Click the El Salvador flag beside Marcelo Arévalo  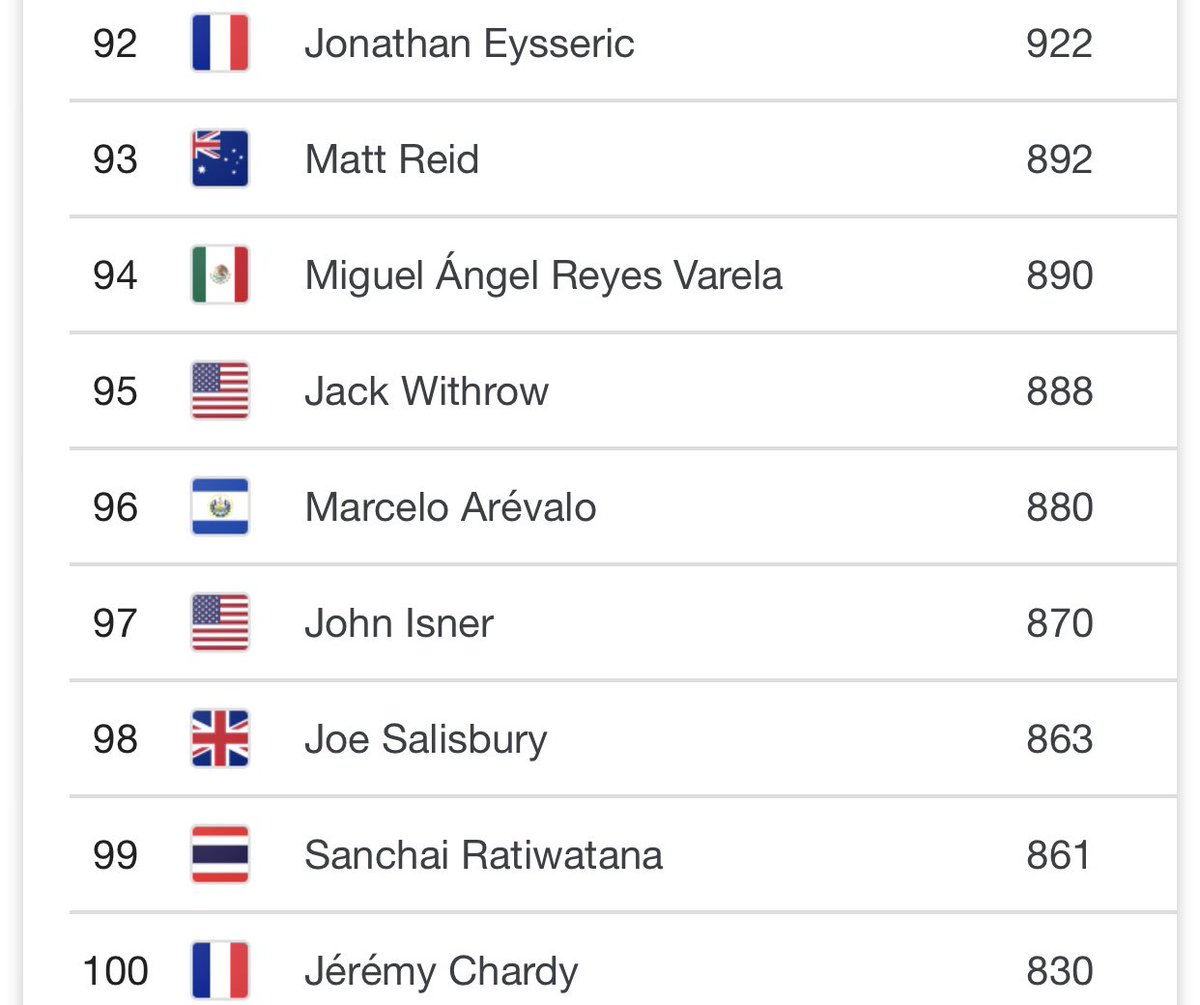point(220,507)
